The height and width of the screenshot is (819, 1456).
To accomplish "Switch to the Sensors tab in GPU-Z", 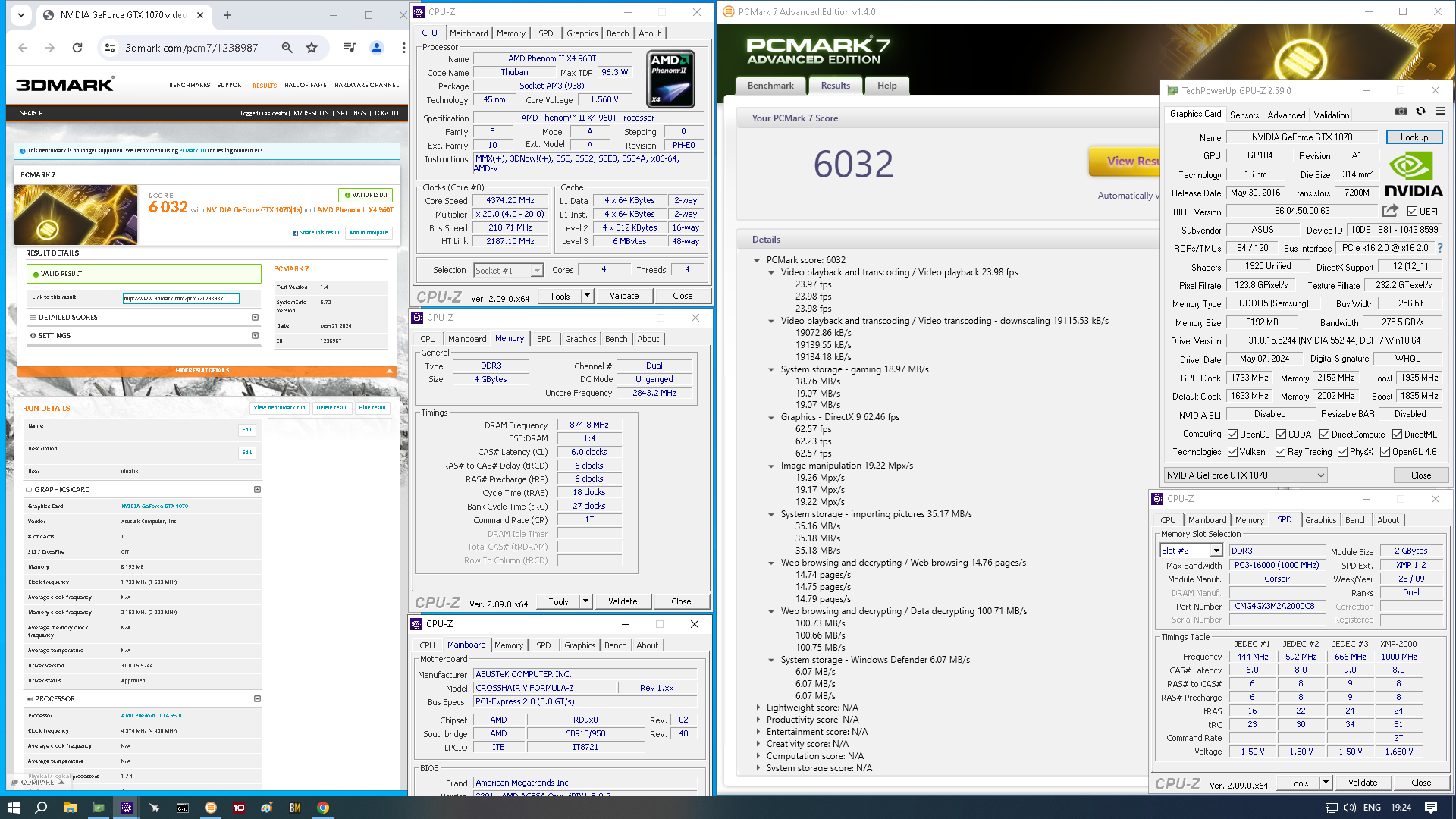I will click(1244, 115).
